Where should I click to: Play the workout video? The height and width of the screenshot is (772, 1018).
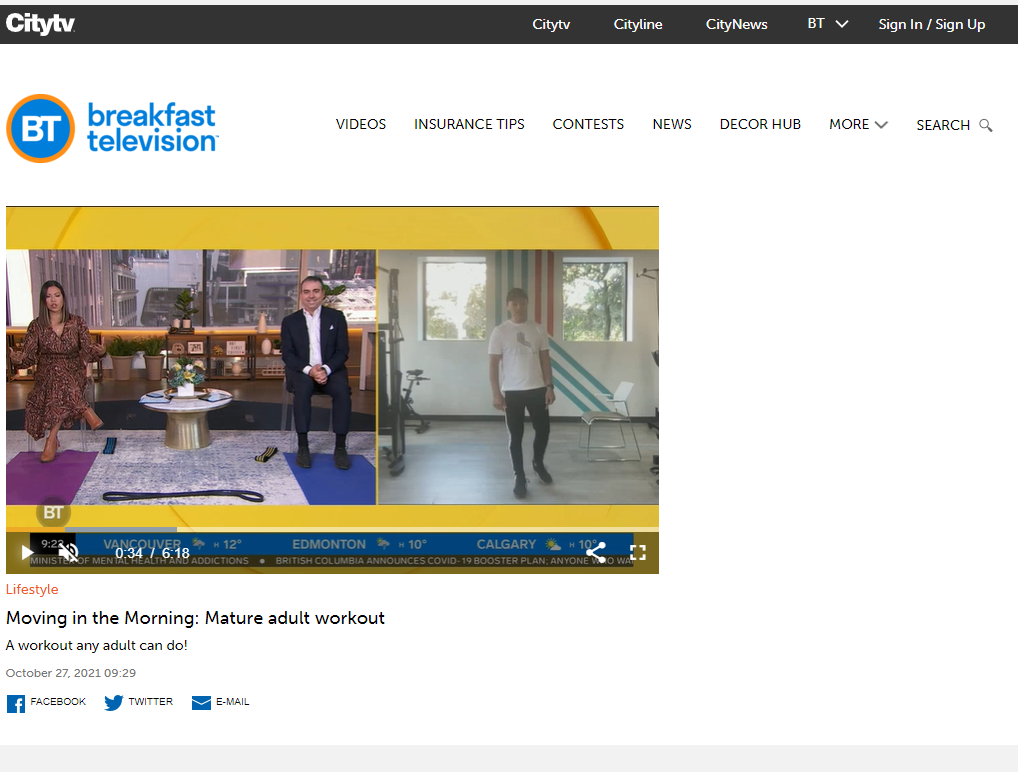[x=25, y=551]
